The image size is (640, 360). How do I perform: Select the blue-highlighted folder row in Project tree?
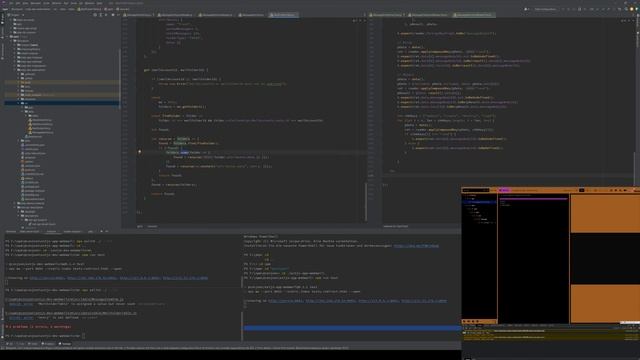tap(62, 103)
